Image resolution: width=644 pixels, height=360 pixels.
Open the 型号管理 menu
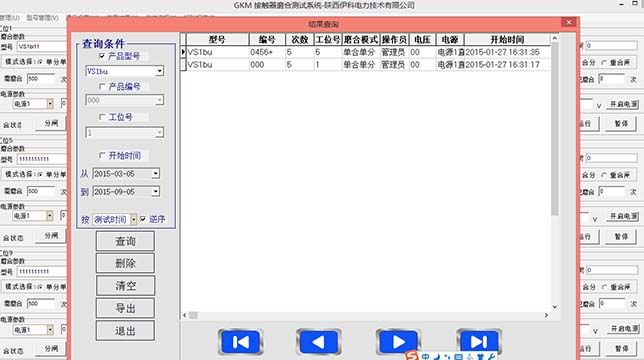[x=42, y=18]
